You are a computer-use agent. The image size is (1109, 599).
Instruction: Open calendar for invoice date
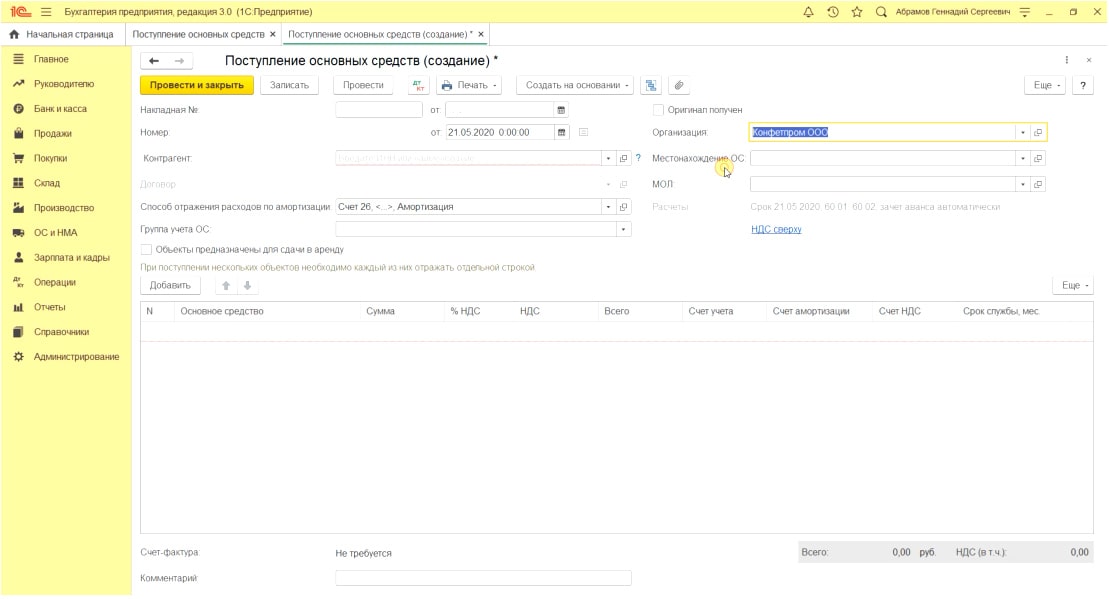pos(561,110)
